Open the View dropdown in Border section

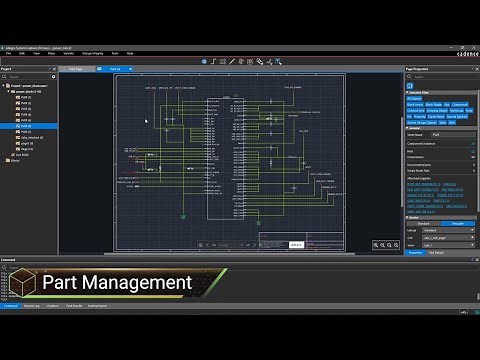coord(449,245)
